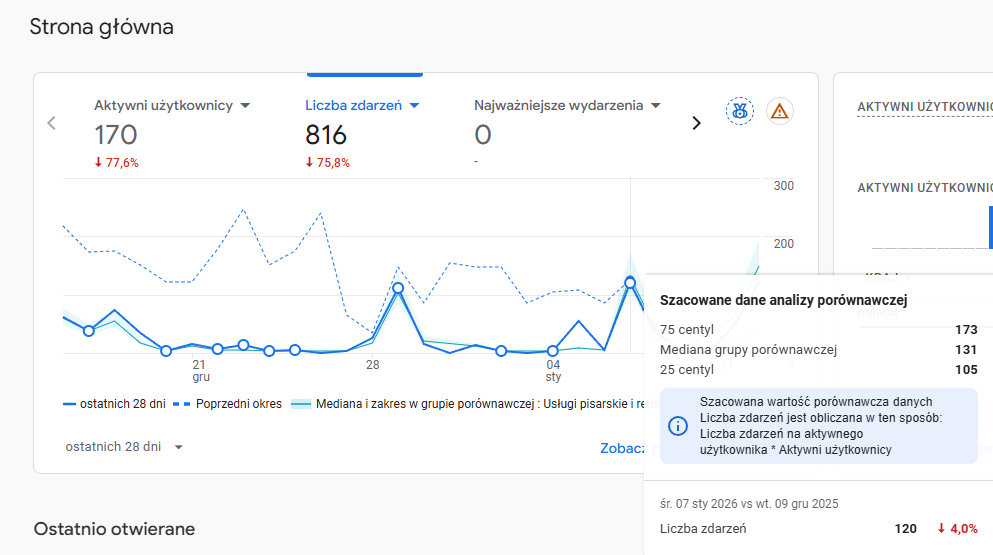Click the 21 gru axis label
The width and height of the screenshot is (993, 555).
coord(200,371)
